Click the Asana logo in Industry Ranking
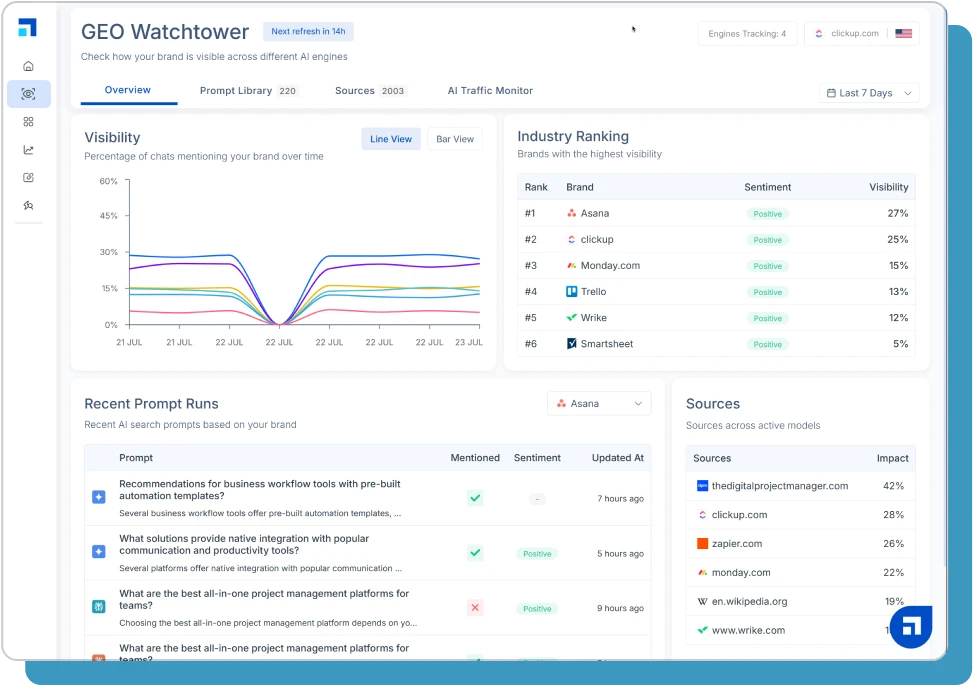 [x=571, y=213]
